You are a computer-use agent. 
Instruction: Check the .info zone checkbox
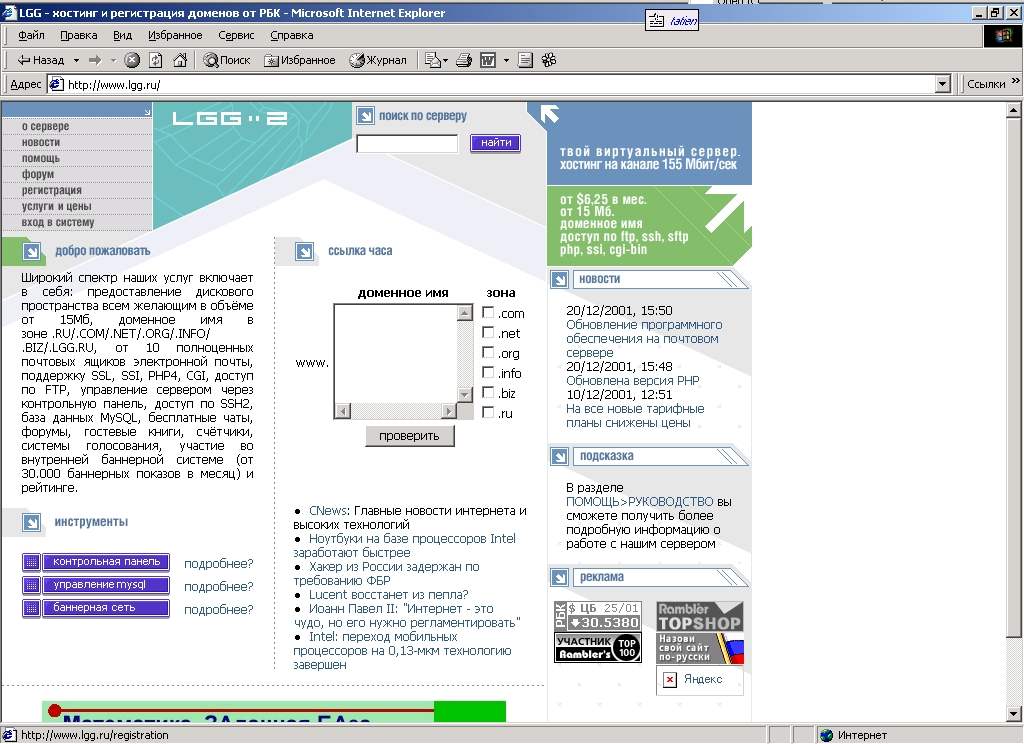[488, 372]
